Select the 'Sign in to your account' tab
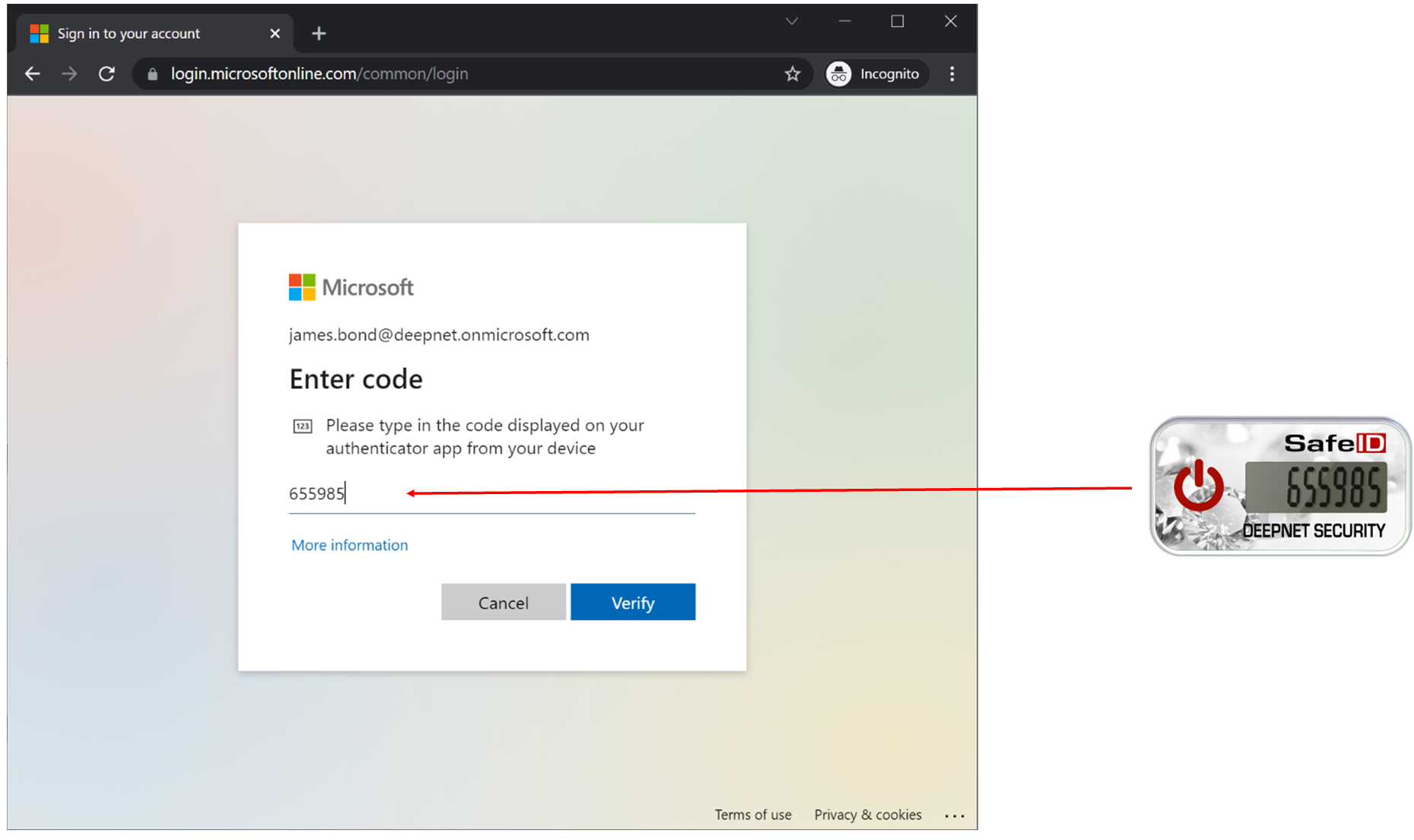 (x=129, y=33)
